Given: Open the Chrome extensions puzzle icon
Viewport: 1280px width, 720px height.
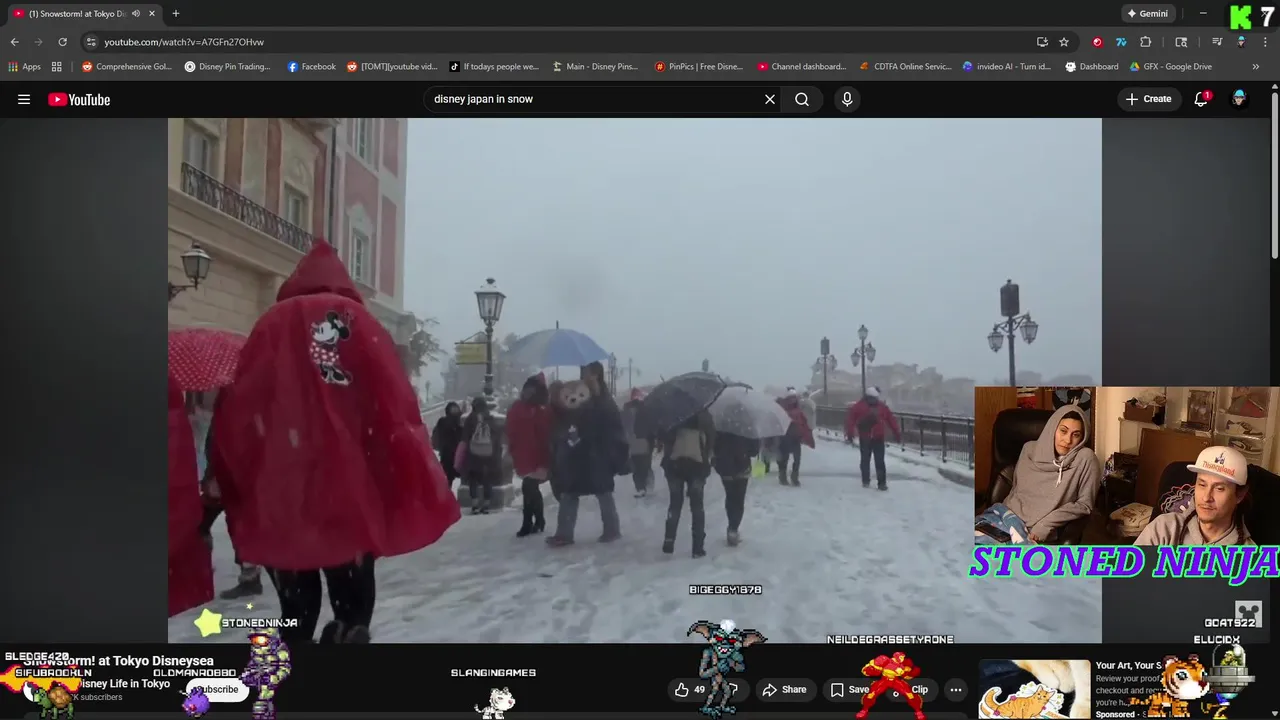Looking at the screenshot, I should (x=1146, y=42).
